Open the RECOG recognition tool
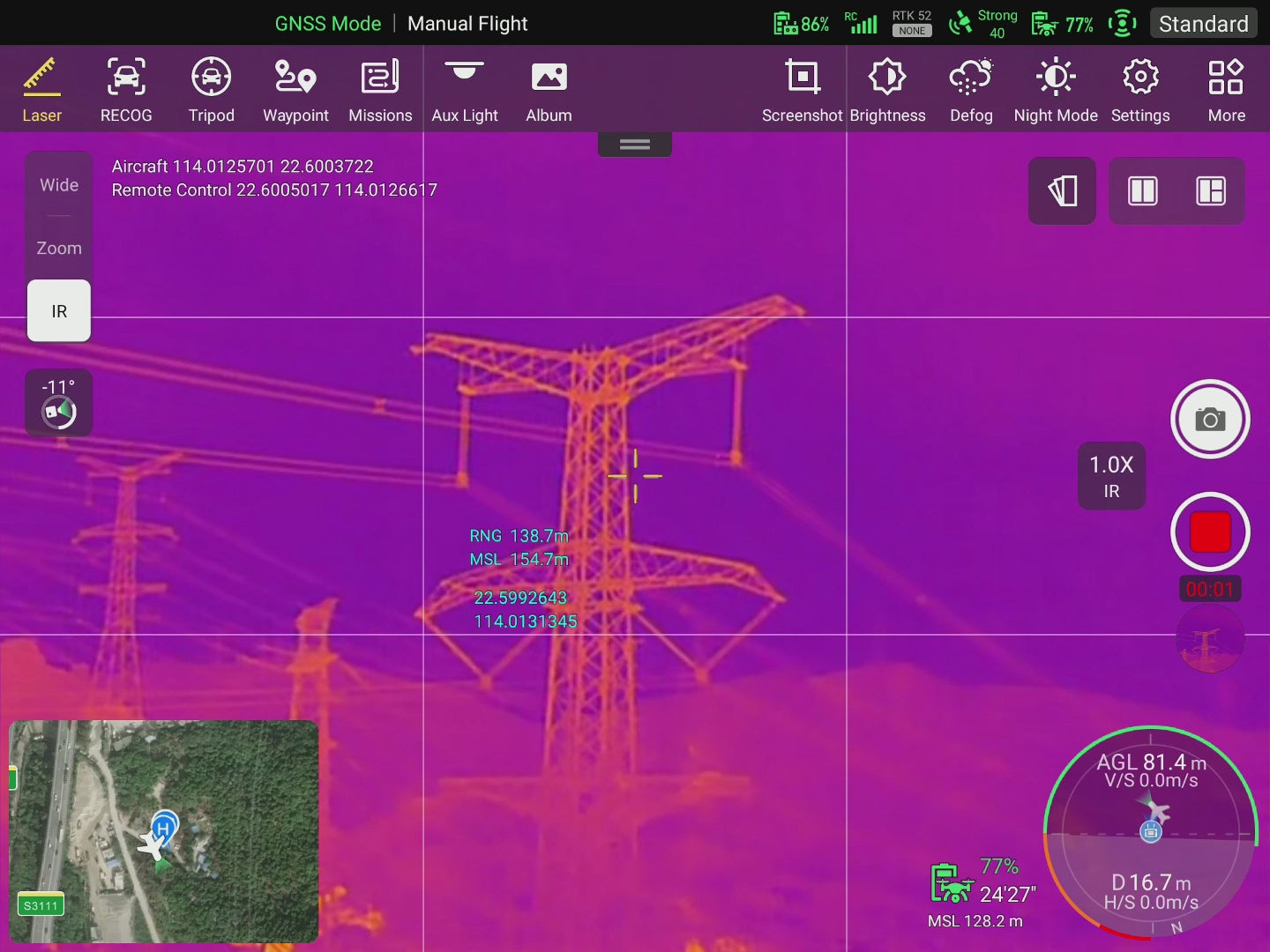 point(126,89)
